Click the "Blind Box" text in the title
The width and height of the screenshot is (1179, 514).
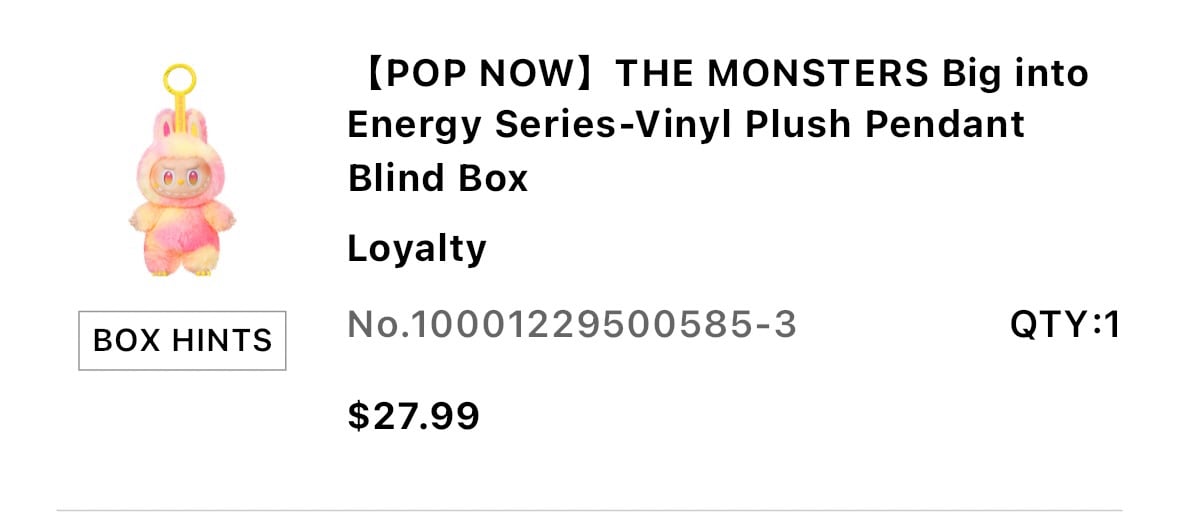click(438, 178)
